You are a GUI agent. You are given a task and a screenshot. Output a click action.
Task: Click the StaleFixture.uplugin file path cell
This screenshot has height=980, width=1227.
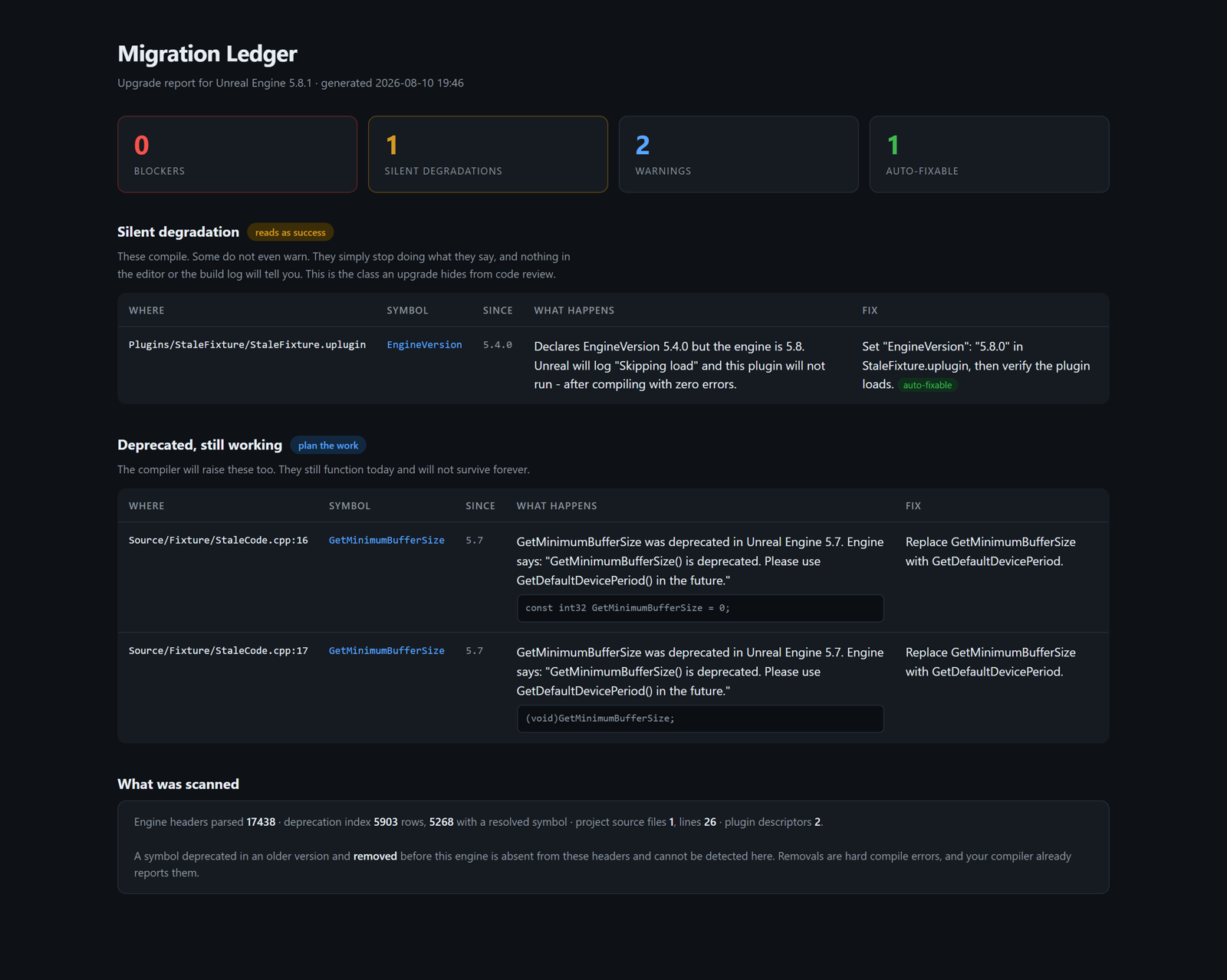click(247, 345)
